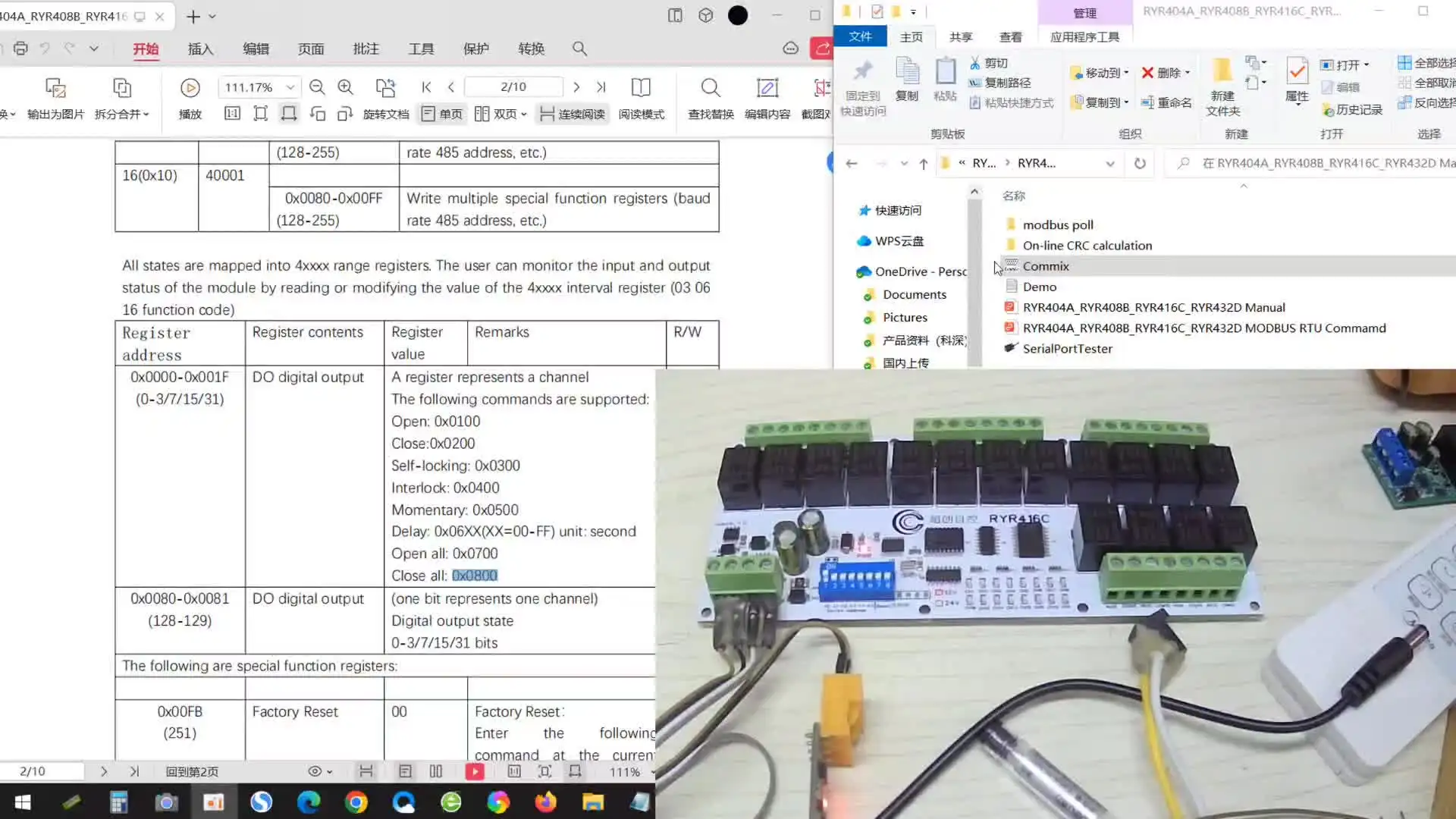Switch to the 插入 ribbon tab
Screen dimensions: 1456x819
coord(200,49)
